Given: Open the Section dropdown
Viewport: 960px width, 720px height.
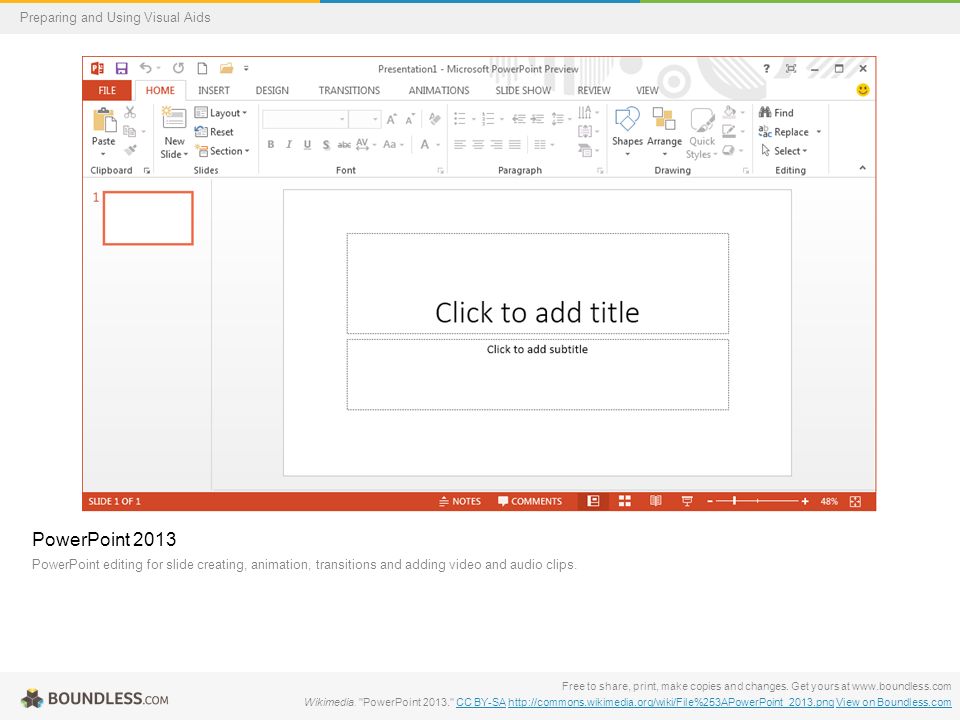Looking at the screenshot, I should click(223, 151).
